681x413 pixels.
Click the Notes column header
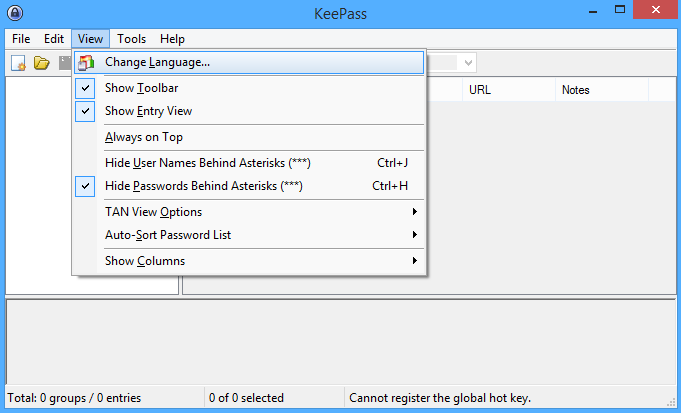pos(602,90)
